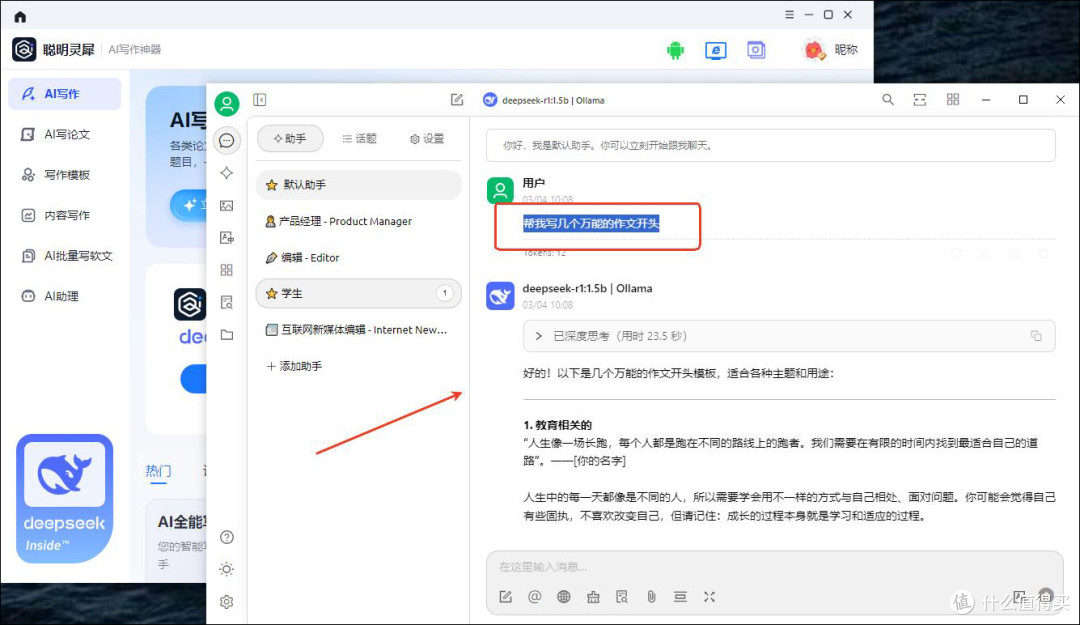The image size is (1080, 625).
Task: Select the 学生 assistant
Action: click(x=358, y=294)
